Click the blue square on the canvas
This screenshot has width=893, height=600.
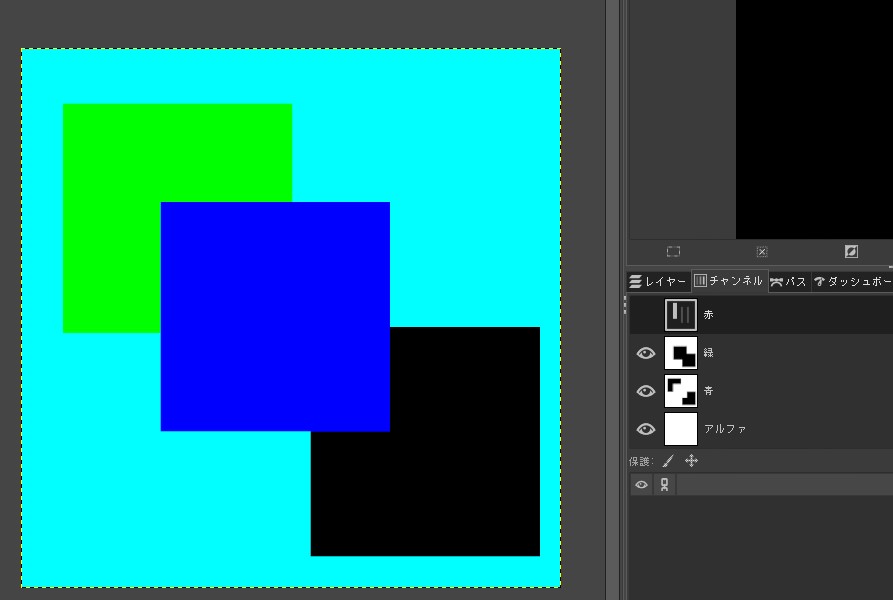[275, 316]
